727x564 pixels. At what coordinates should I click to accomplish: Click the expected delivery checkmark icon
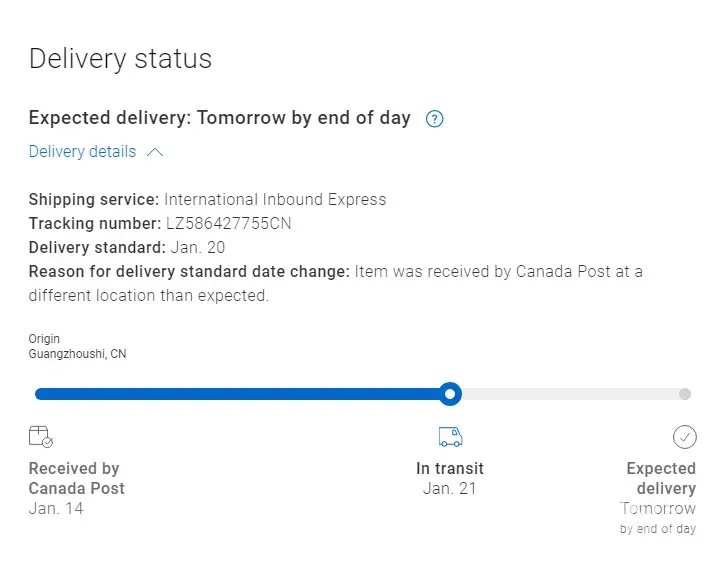tap(684, 437)
